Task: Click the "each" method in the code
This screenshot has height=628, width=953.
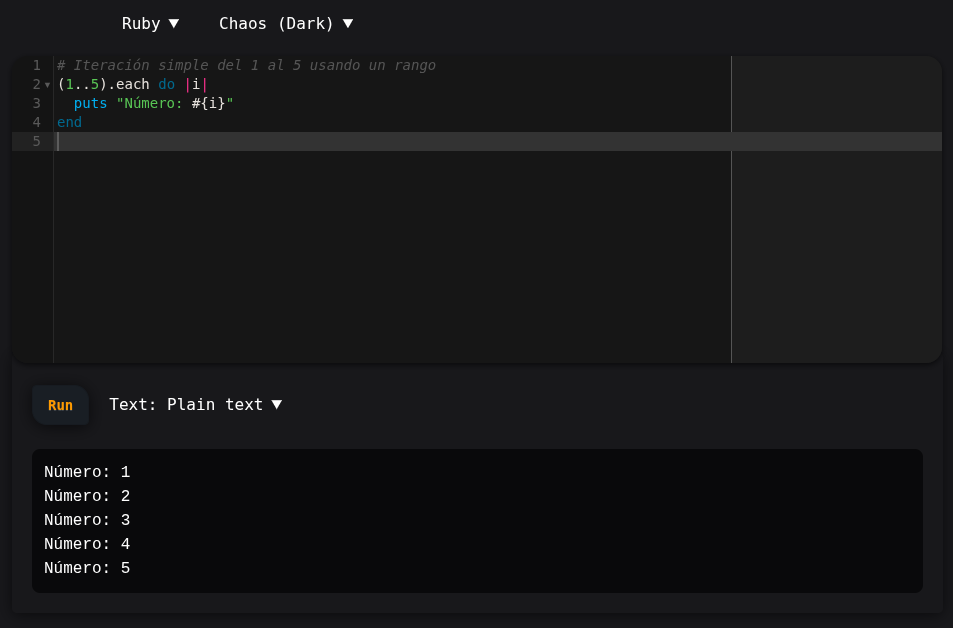Action: point(132,84)
